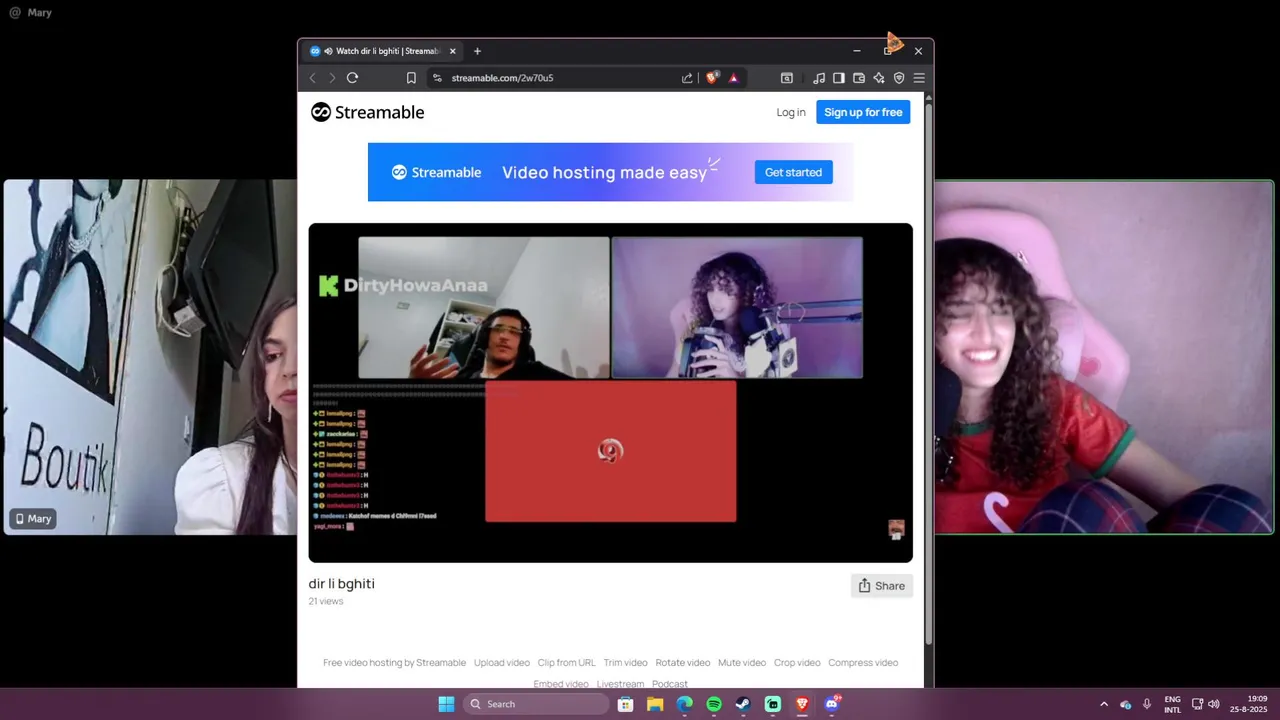Open the Brave VPN shield icon
The image size is (1280, 720).
pyautogui.click(x=899, y=78)
